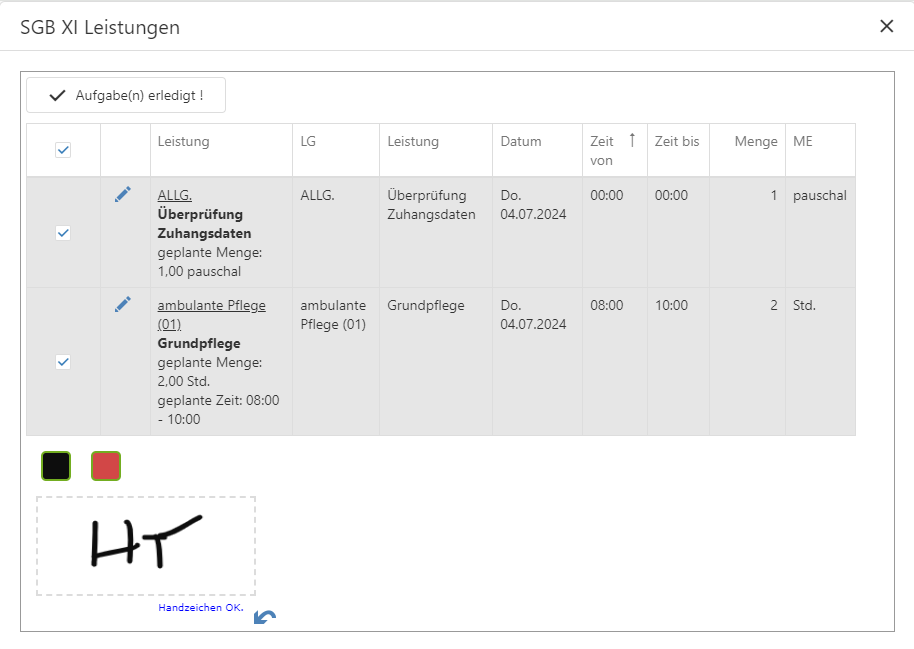Click inside the signature drawing pad
The height and width of the screenshot is (649, 914).
(x=146, y=546)
